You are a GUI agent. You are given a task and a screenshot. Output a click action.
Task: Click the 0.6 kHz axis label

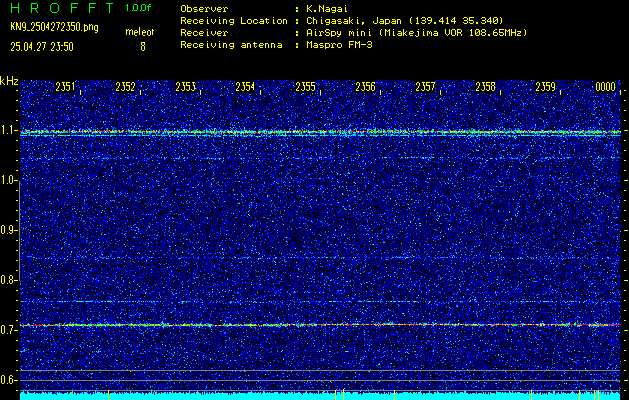pos(8,380)
